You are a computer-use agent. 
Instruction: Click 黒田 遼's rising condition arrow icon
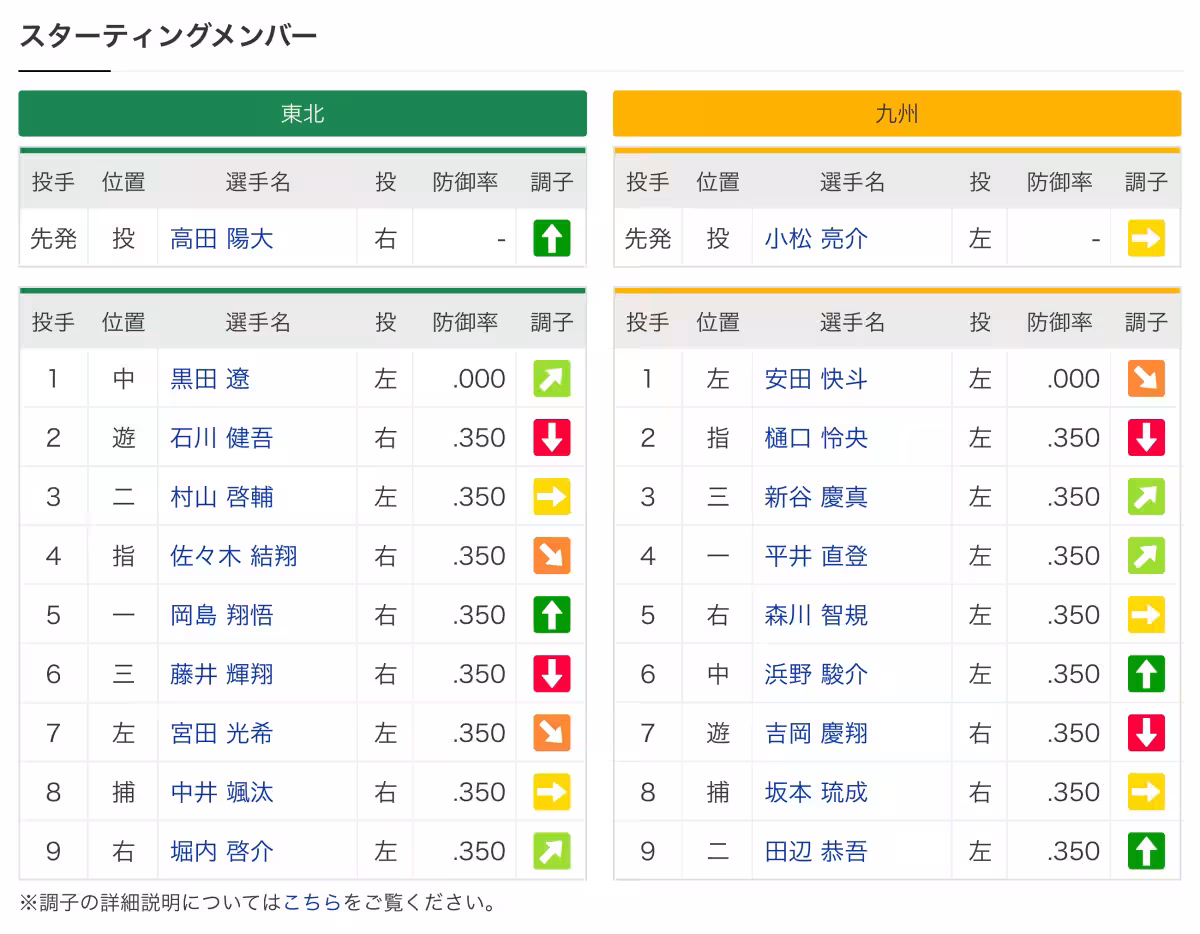(x=550, y=378)
